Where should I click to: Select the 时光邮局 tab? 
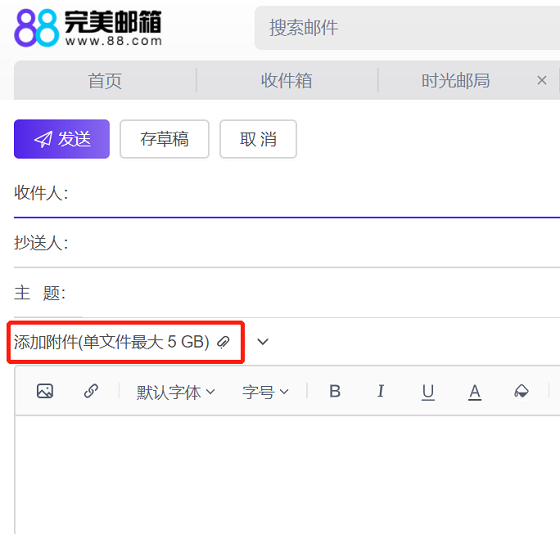(456, 80)
